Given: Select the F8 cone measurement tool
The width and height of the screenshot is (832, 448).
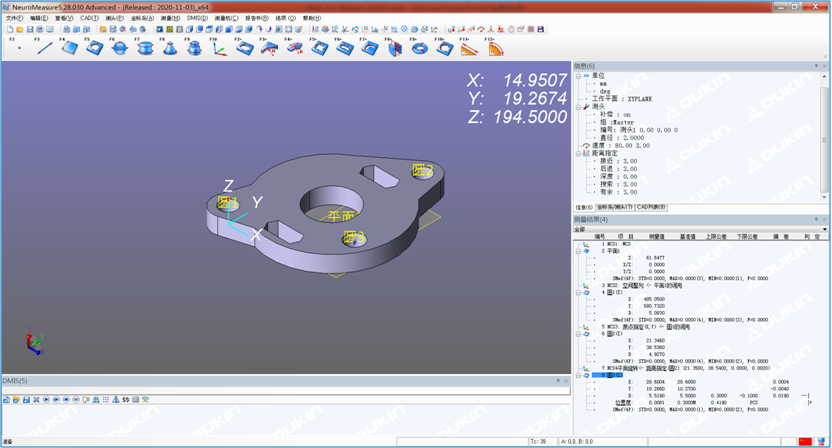Looking at the screenshot, I should click(170, 47).
